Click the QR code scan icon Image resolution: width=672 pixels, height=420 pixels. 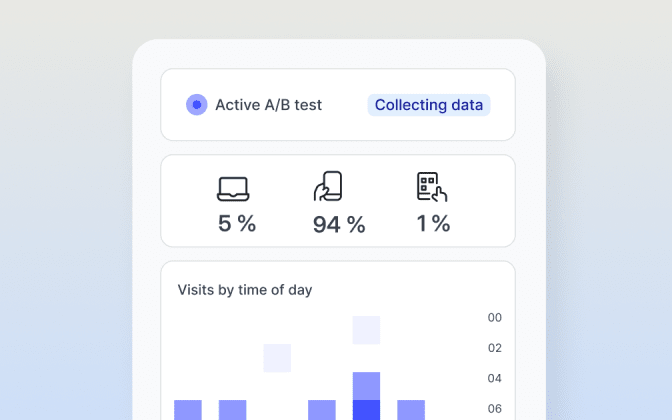432,187
